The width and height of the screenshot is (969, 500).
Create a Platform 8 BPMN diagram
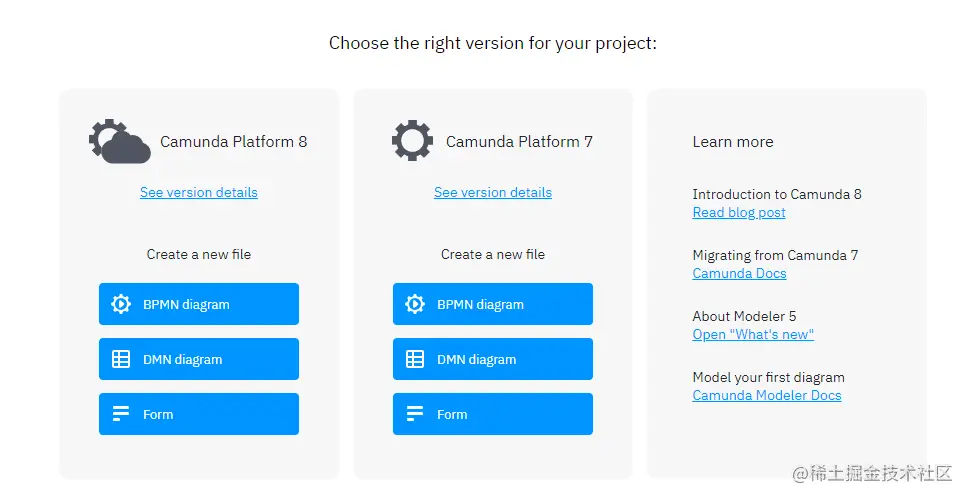pyautogui.click(x=199, y=304)
